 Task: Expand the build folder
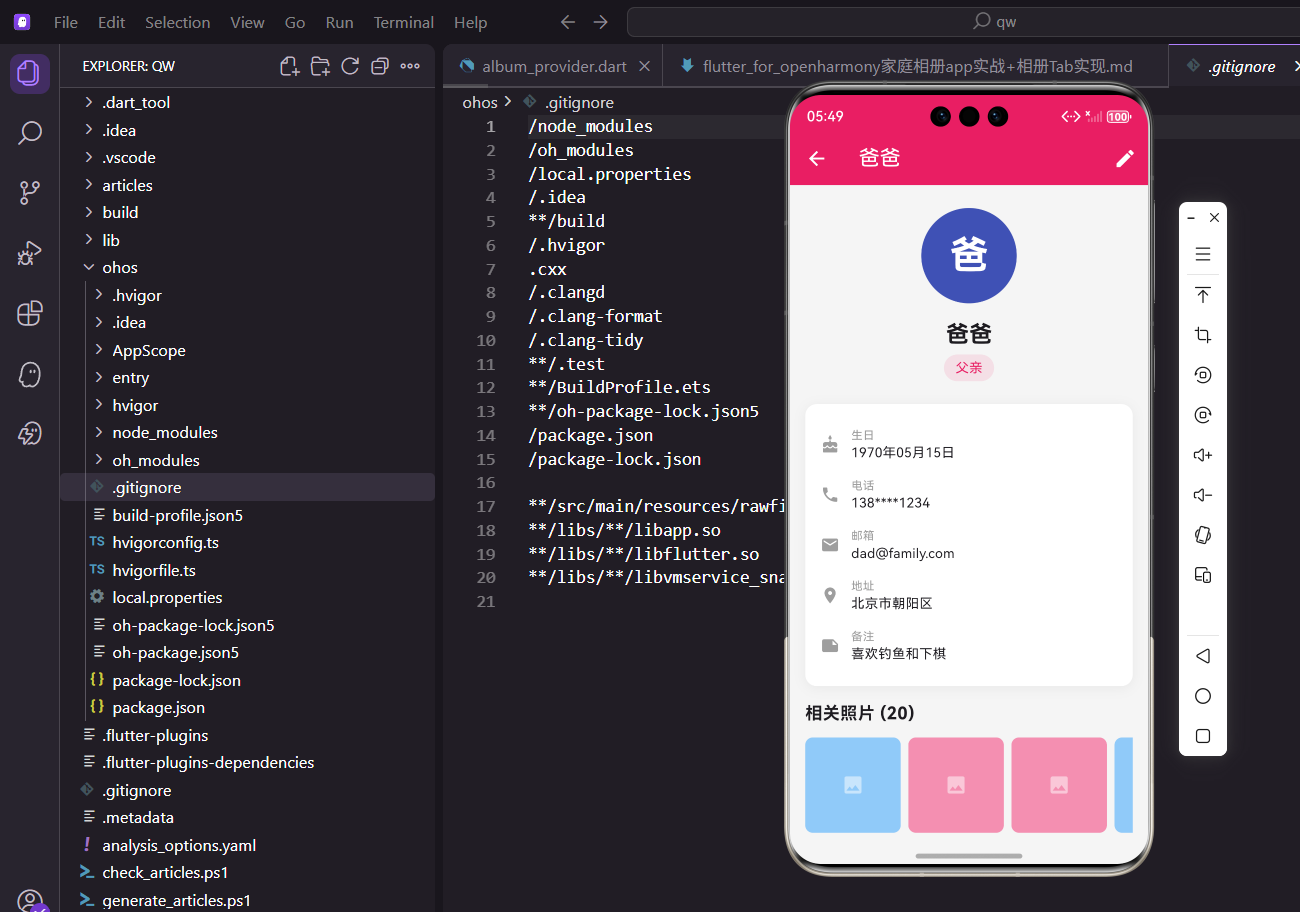(247, 213)
